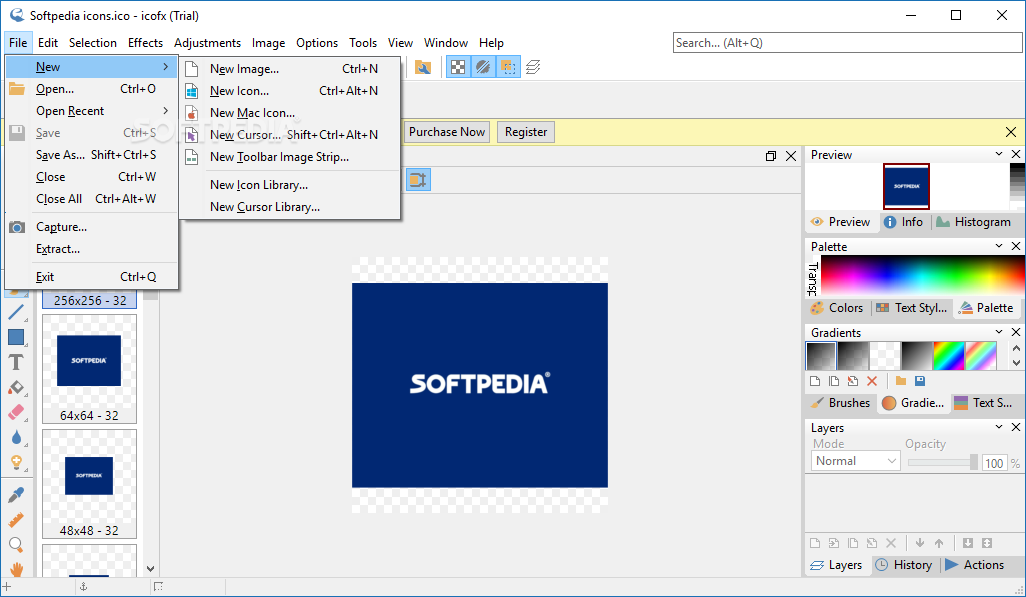Screen dimensions: 1026x597
Task: Select the Hand pan tool
Action: [16, 569]
